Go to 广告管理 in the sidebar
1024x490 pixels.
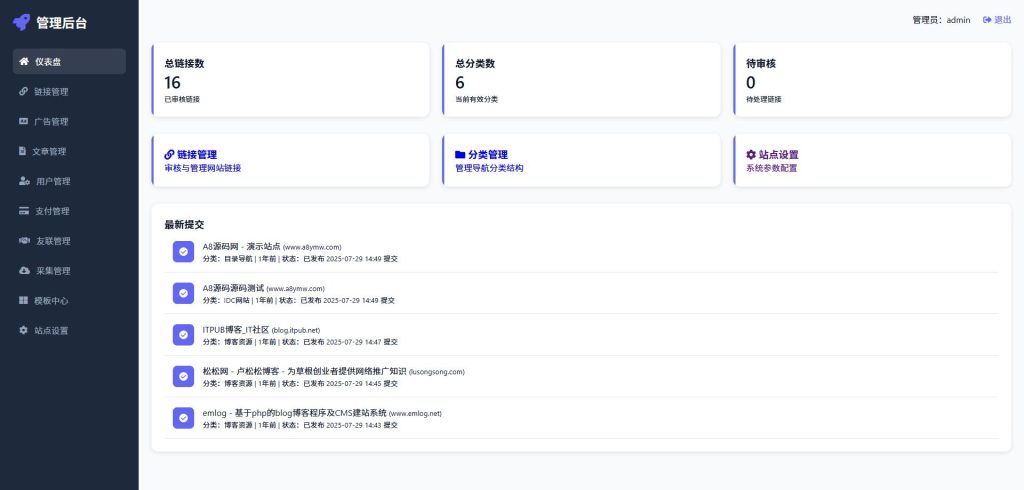(x=69, y=122)
